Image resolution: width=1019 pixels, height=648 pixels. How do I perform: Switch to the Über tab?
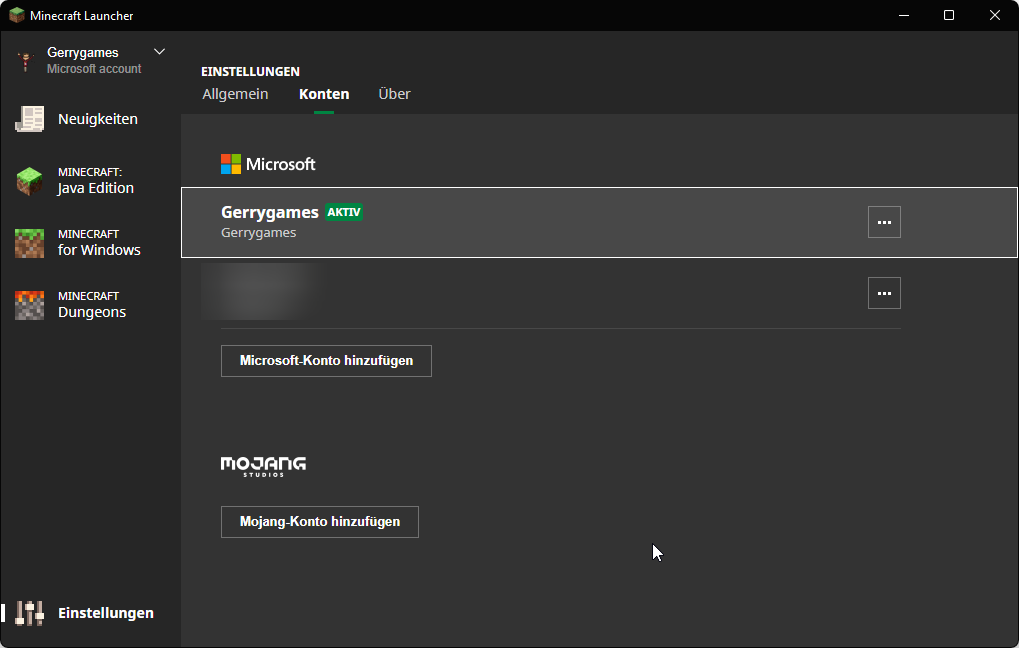pos(394,94)
